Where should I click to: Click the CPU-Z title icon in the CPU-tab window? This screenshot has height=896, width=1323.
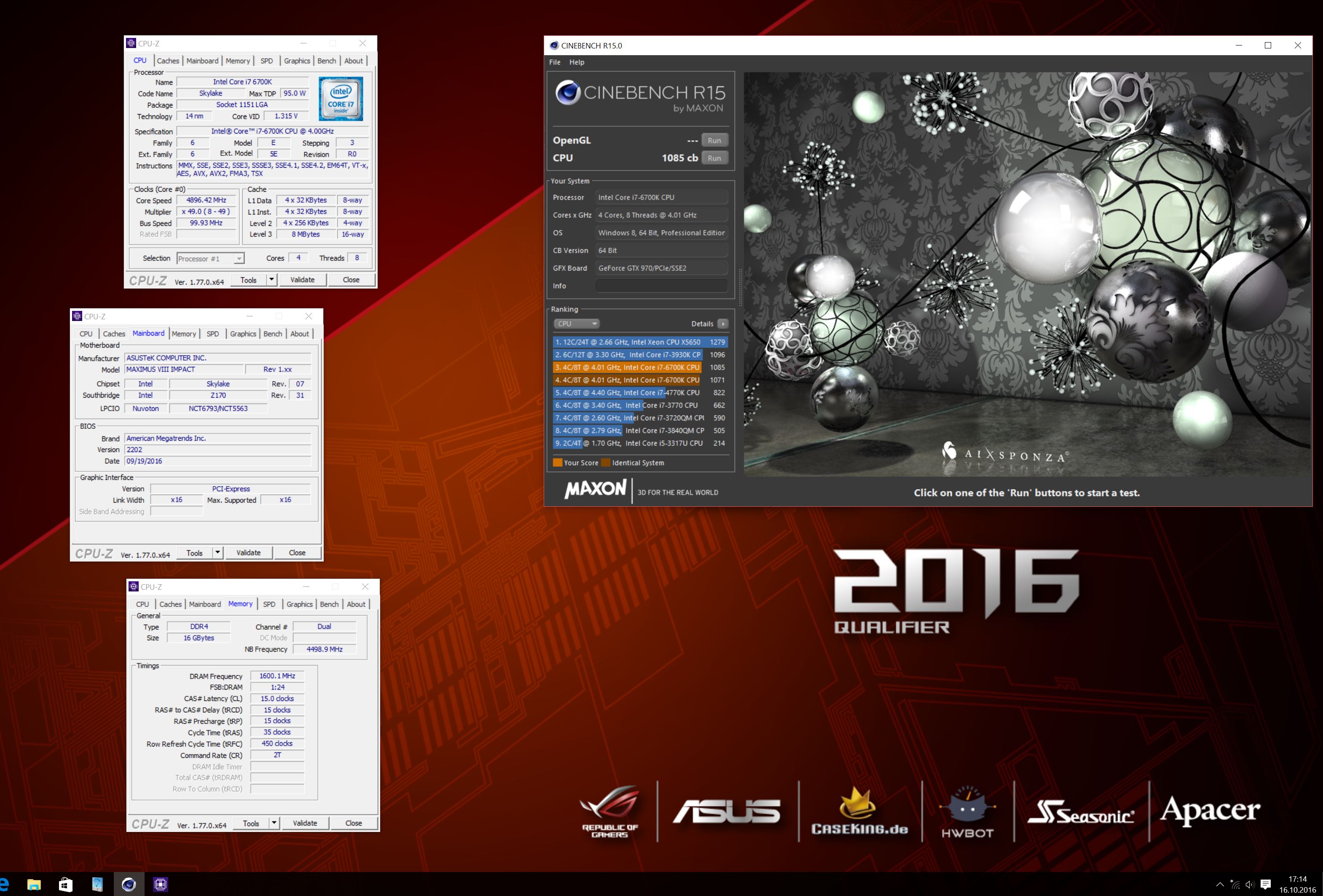(x=131, y=43)
